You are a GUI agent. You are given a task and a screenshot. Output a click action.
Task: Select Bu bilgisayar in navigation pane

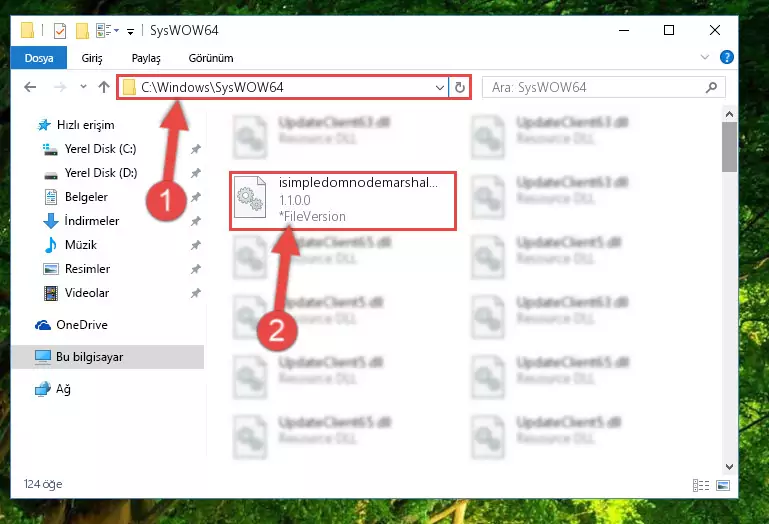[107, 357]
